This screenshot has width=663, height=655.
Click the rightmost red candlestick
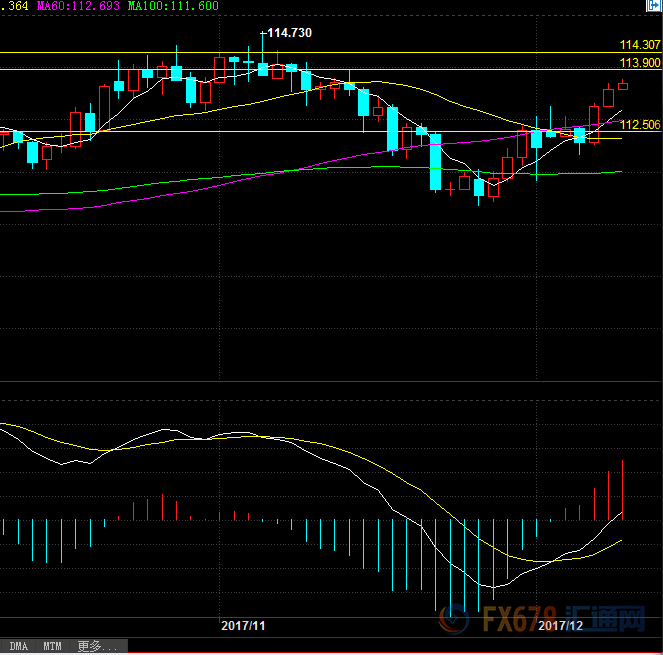(x=622, y=85)
